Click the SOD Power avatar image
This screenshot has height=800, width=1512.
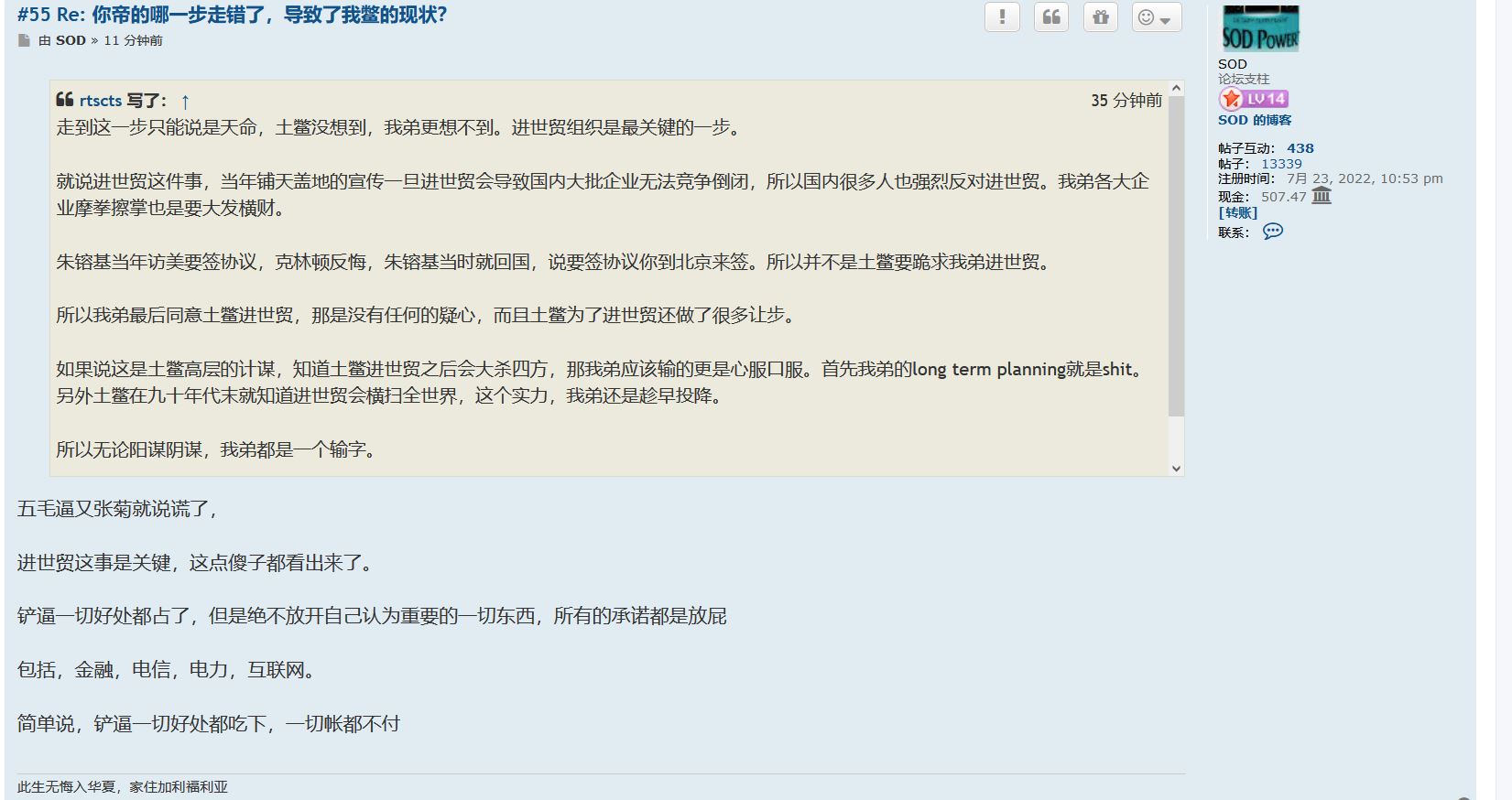click(1260, 28)
